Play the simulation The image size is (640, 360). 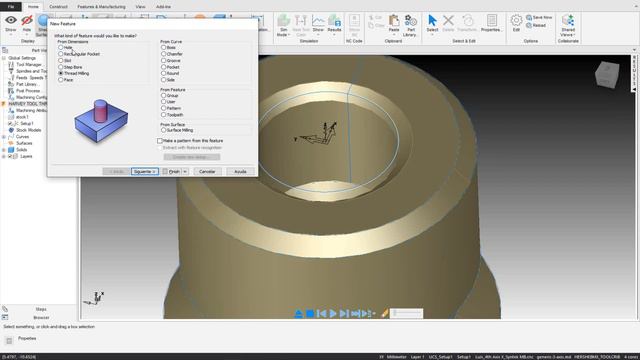tap(333, 313)
